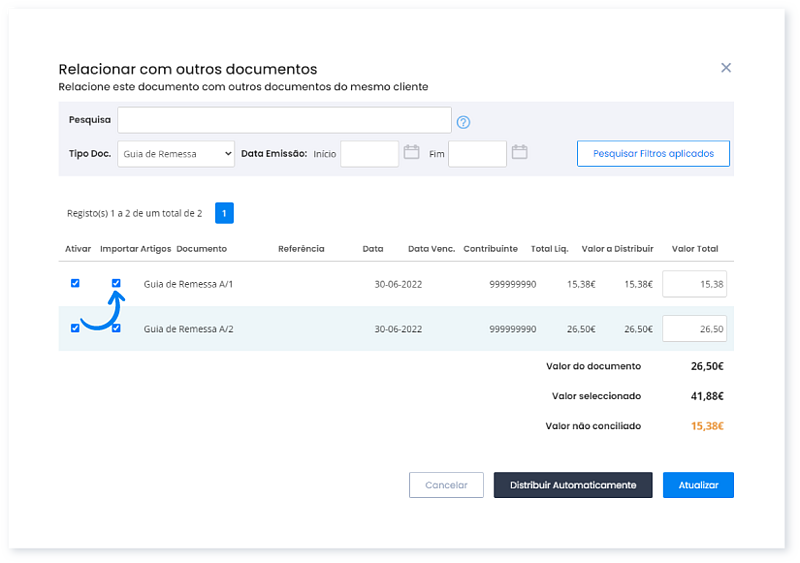Viewport: 800px width, 563px height.
Task: Expand the Tipo Doc. dropdown
Action: [176, 154]
